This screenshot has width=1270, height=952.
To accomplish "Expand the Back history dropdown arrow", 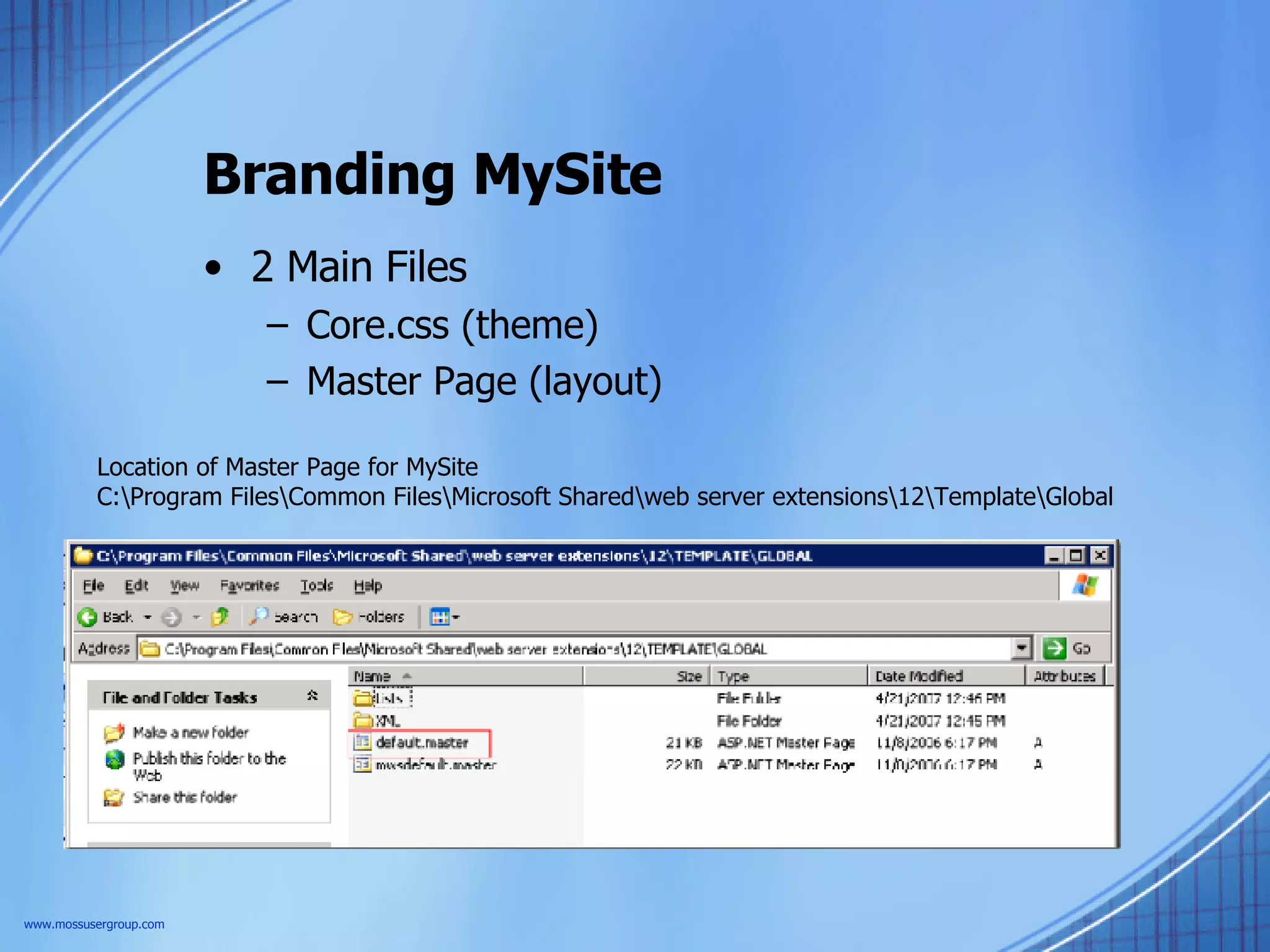I will [x=148, y=617].
